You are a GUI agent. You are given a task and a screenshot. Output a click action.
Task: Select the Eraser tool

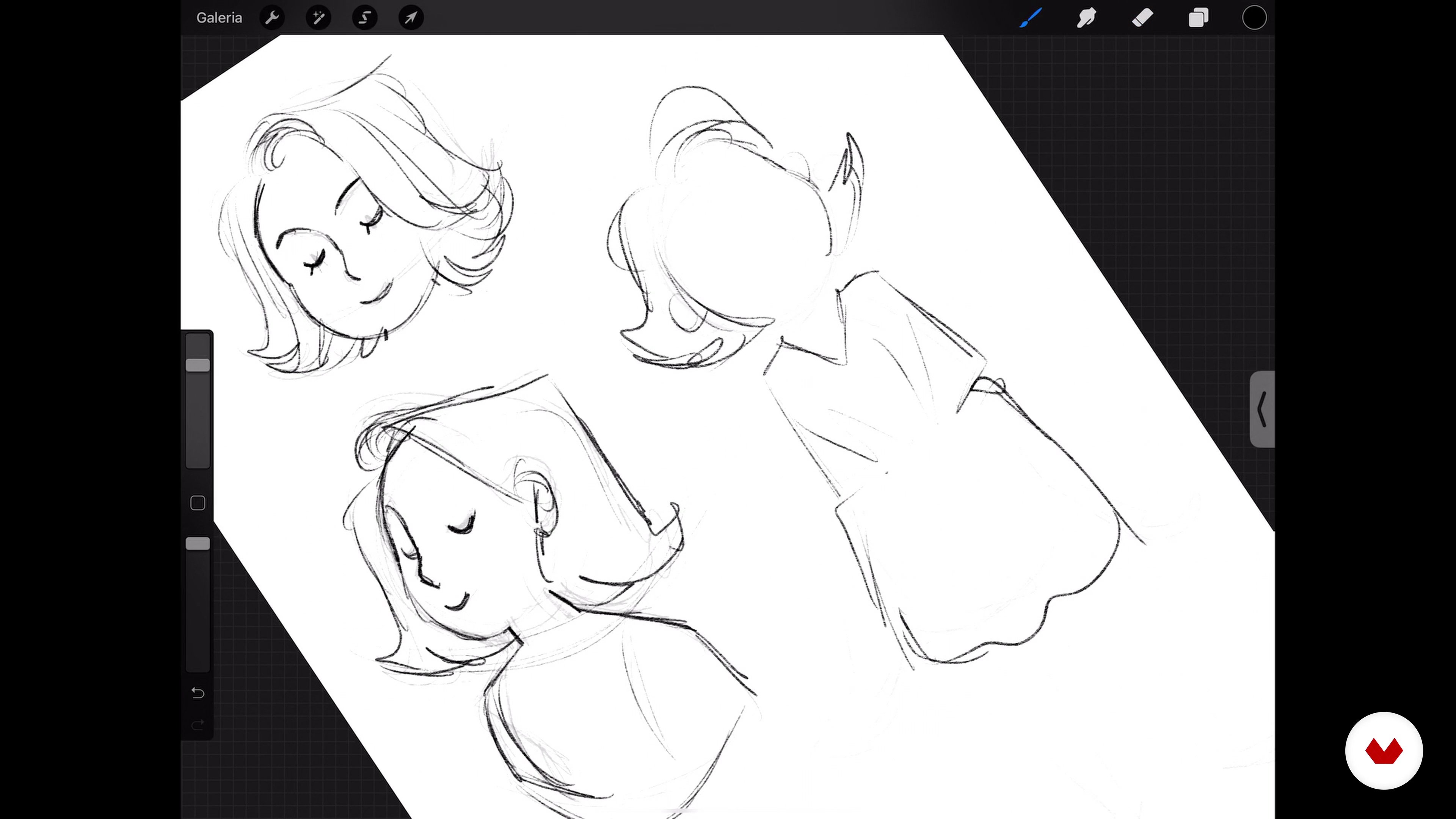tap(1142, 17)
